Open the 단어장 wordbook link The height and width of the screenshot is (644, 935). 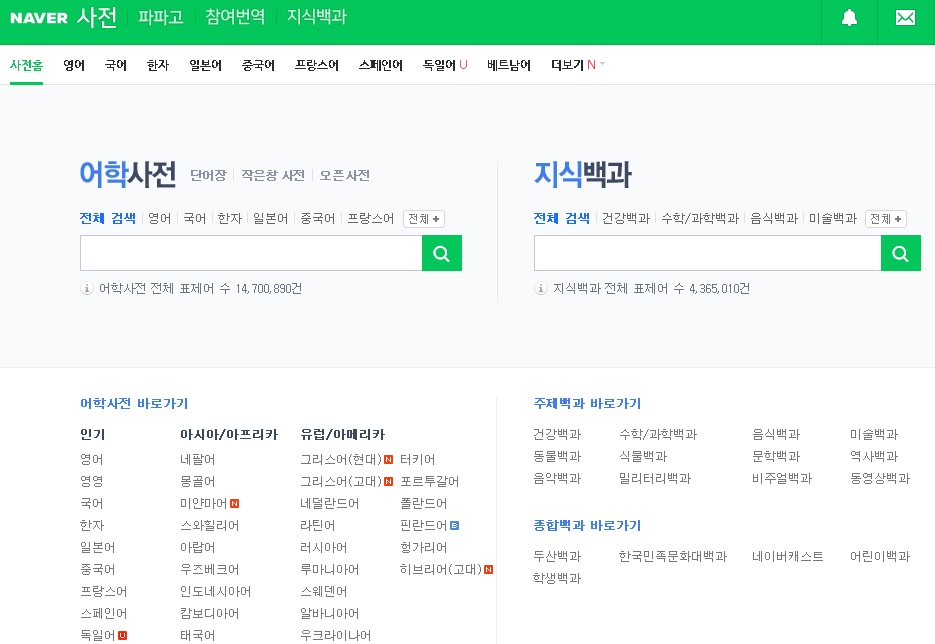click(208, 173)
